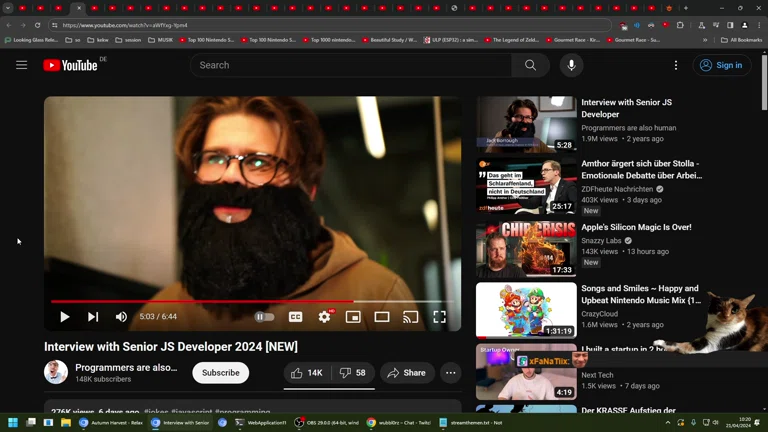Open Apple's Silicon Magic Is Over thumbnail
Viewport: 768px width, 432px height.
[526, 249]
